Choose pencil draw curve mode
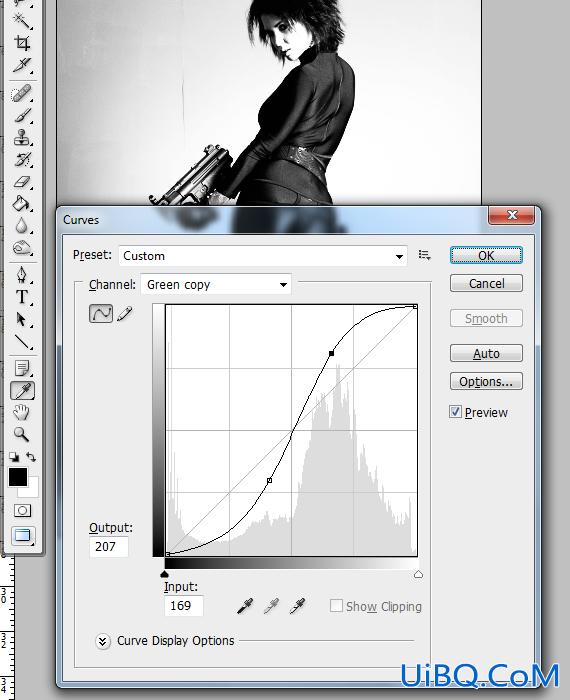Screen dimensions: 570x700 [125, 313]
